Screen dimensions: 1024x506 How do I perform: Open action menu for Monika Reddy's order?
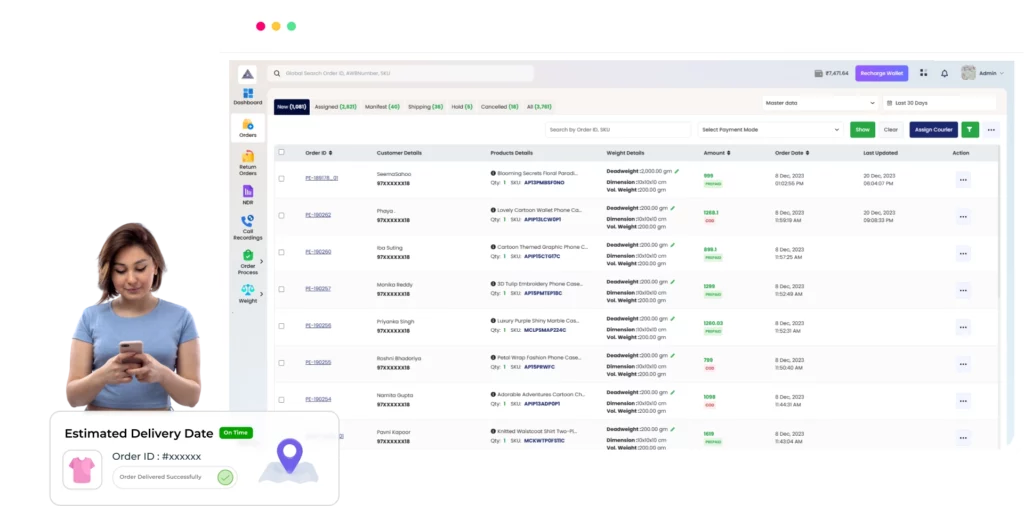click(x=963, y=291)
